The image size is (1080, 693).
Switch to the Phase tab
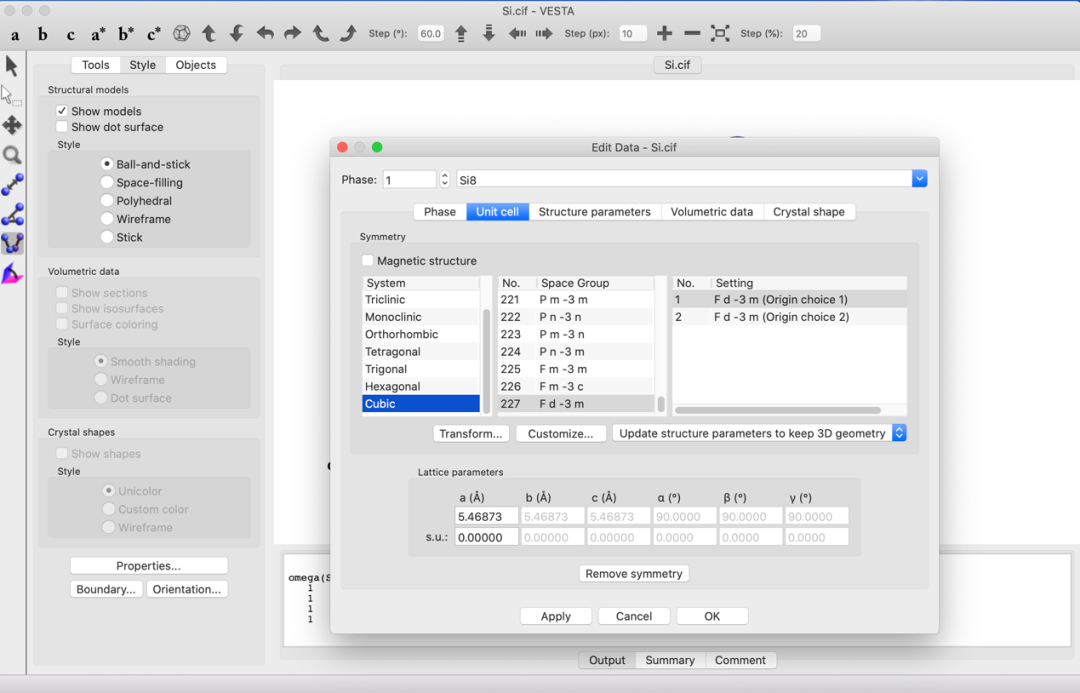point(439,211)
